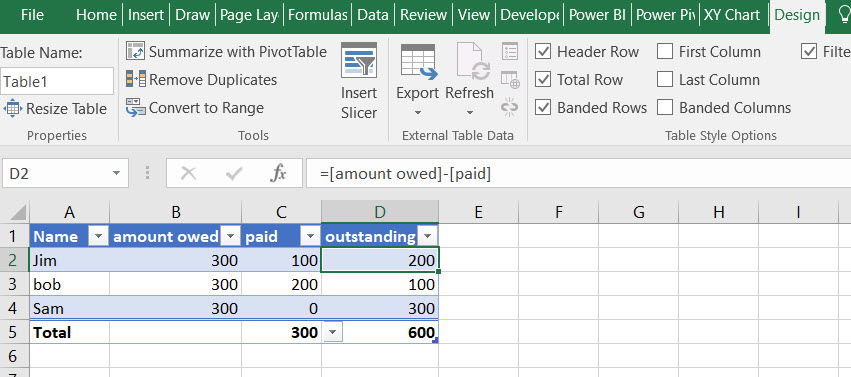Click the Unlink table icon
851x377 pixels.
(x=510, y=107)
